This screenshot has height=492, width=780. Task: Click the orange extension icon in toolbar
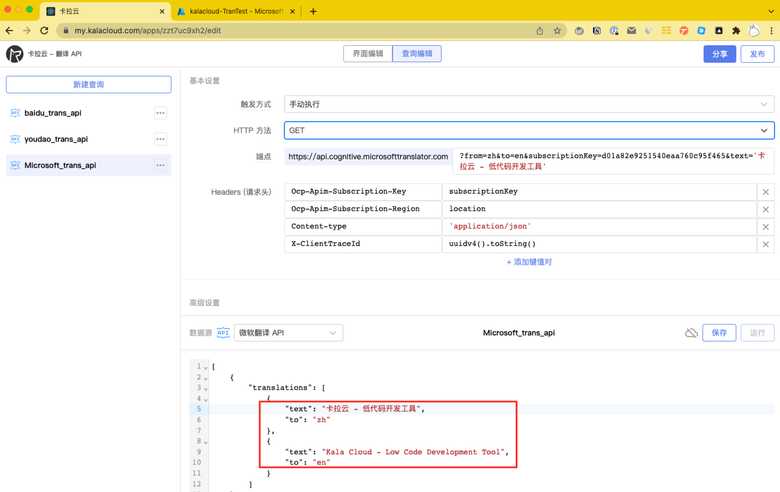coord(684,31)
